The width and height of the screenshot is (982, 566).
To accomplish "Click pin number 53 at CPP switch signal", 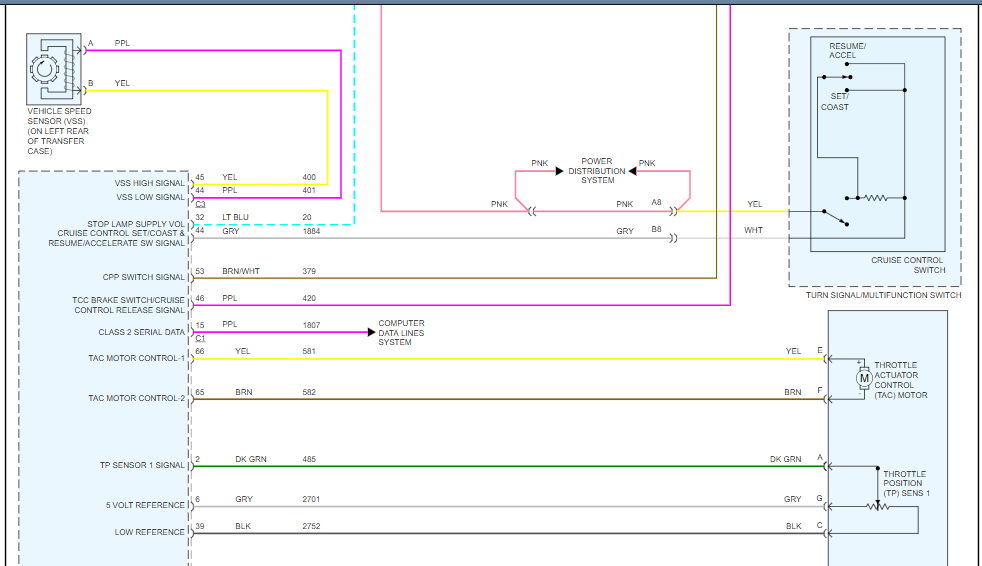I will (x=200, y=271).
